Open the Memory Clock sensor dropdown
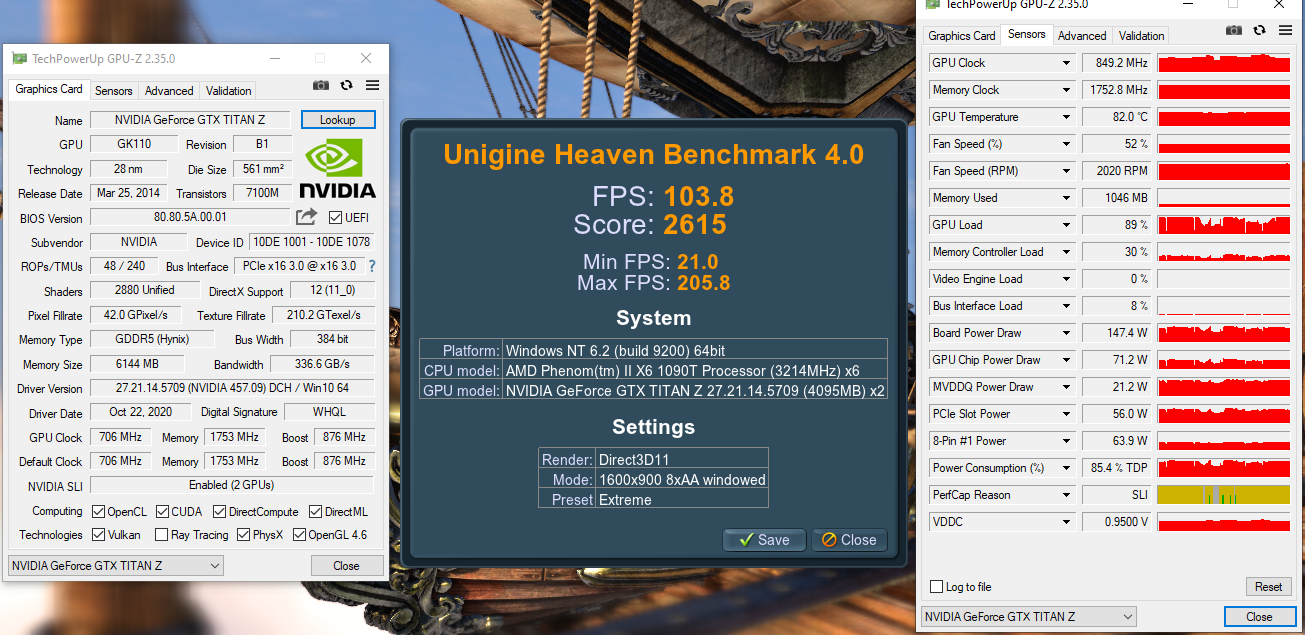Viewport: 1305px width, 635px height. click(1066, 90)
